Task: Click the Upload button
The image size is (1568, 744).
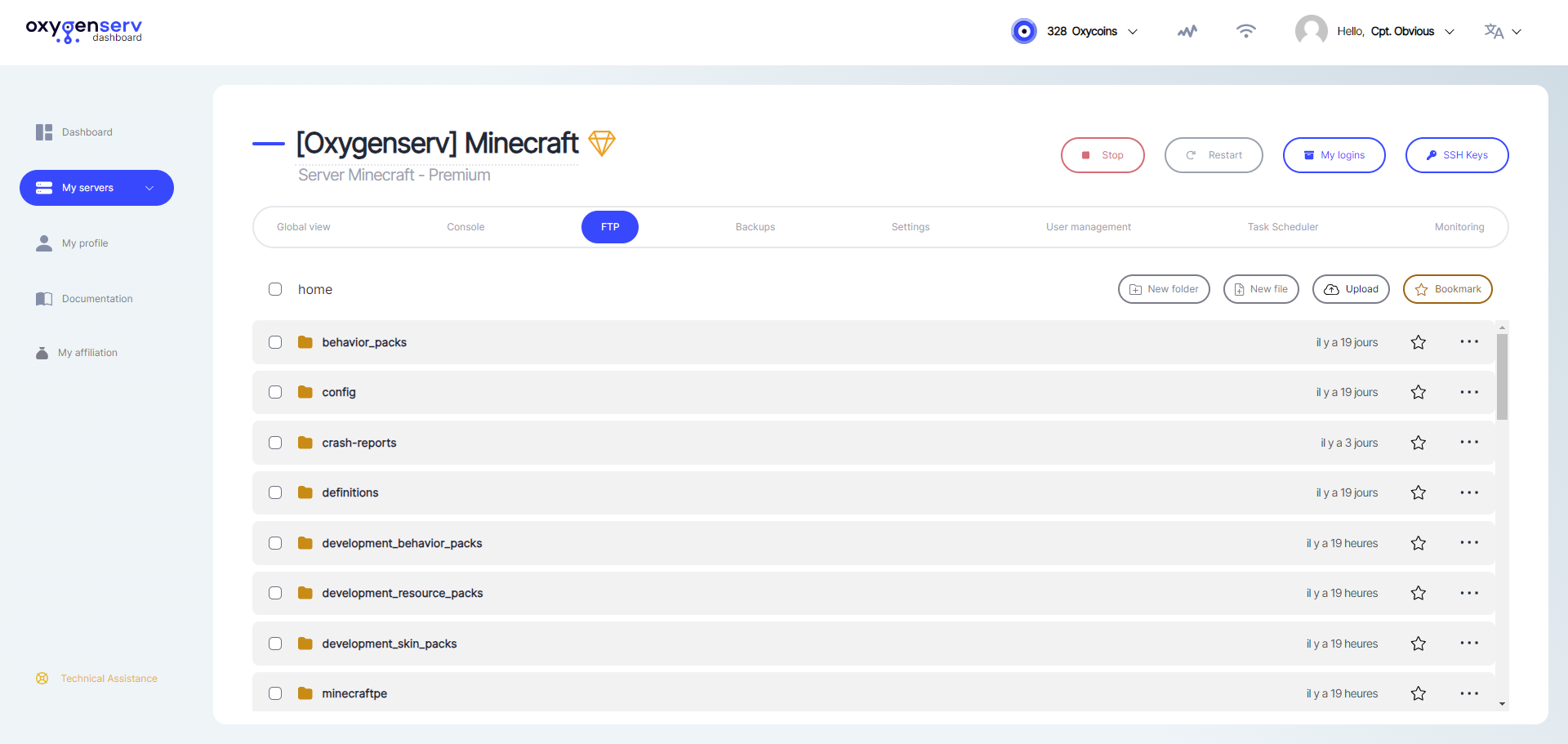Action: pos(1351,289)
